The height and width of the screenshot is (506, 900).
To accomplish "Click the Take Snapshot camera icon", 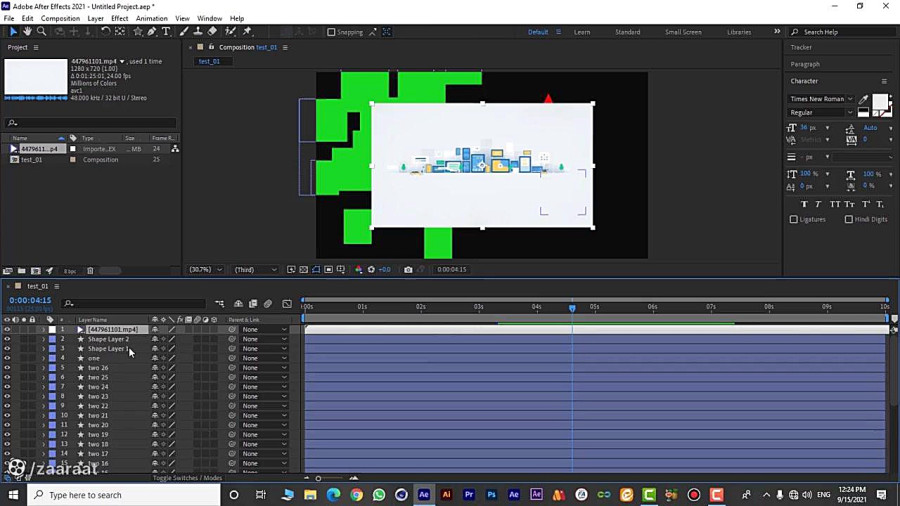I will 408,270.
